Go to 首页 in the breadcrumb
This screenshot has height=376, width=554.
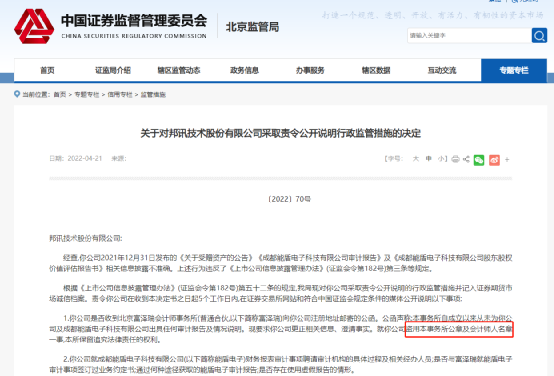pos(60,94)
